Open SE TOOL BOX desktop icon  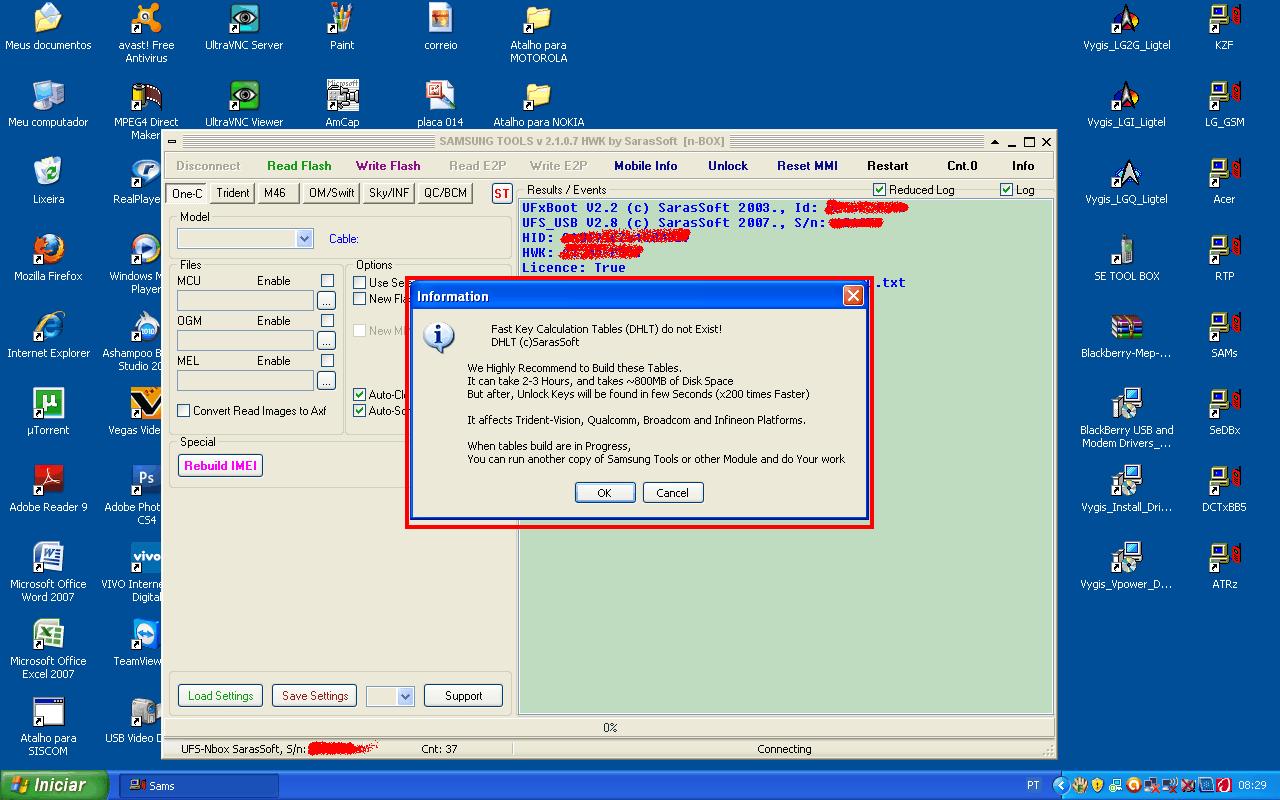(1126, 258)
